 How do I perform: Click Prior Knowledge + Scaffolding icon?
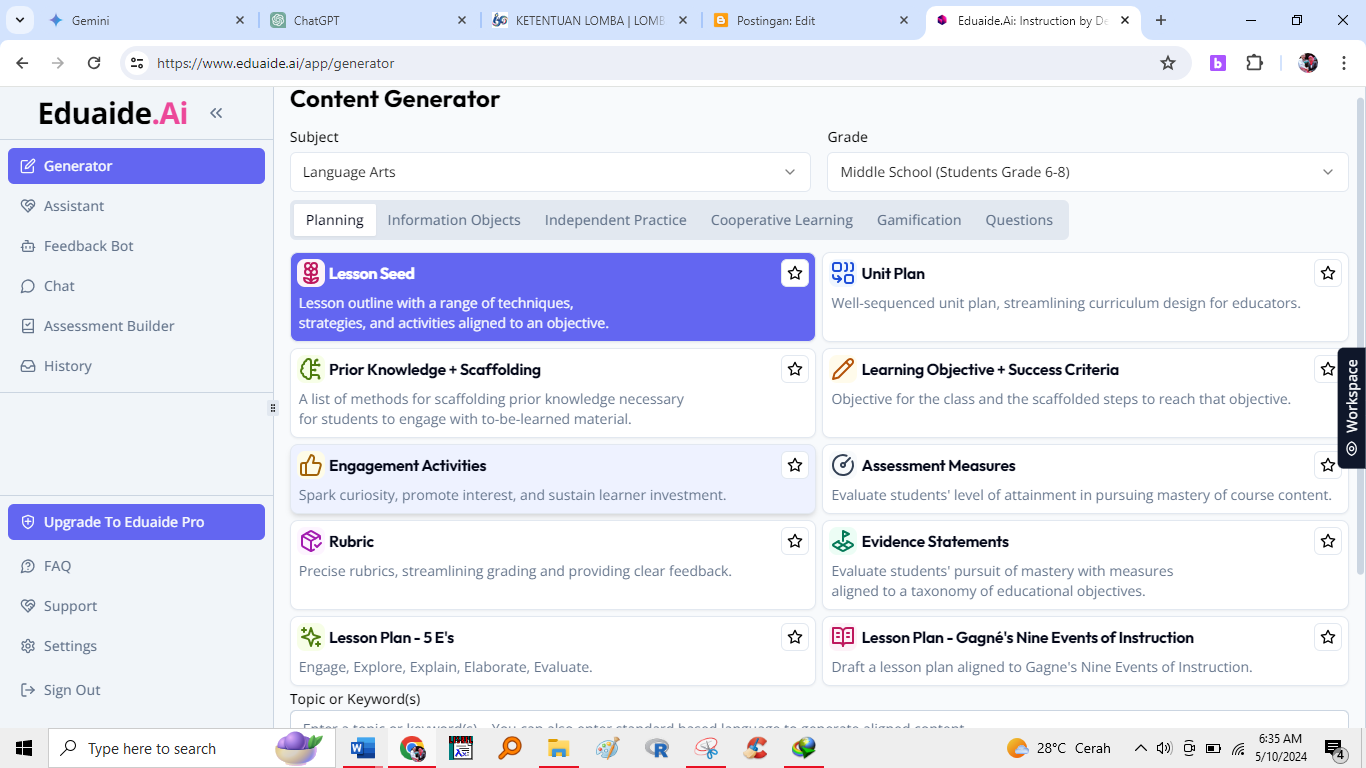[x=311, y=369]
